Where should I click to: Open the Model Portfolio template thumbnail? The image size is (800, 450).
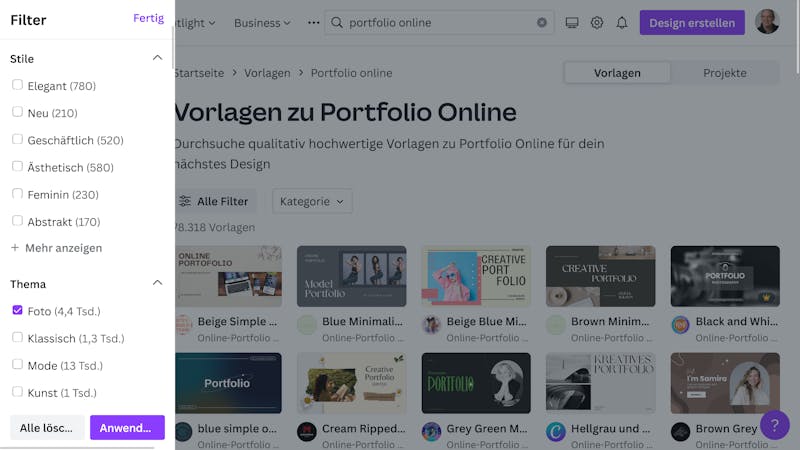352,276
